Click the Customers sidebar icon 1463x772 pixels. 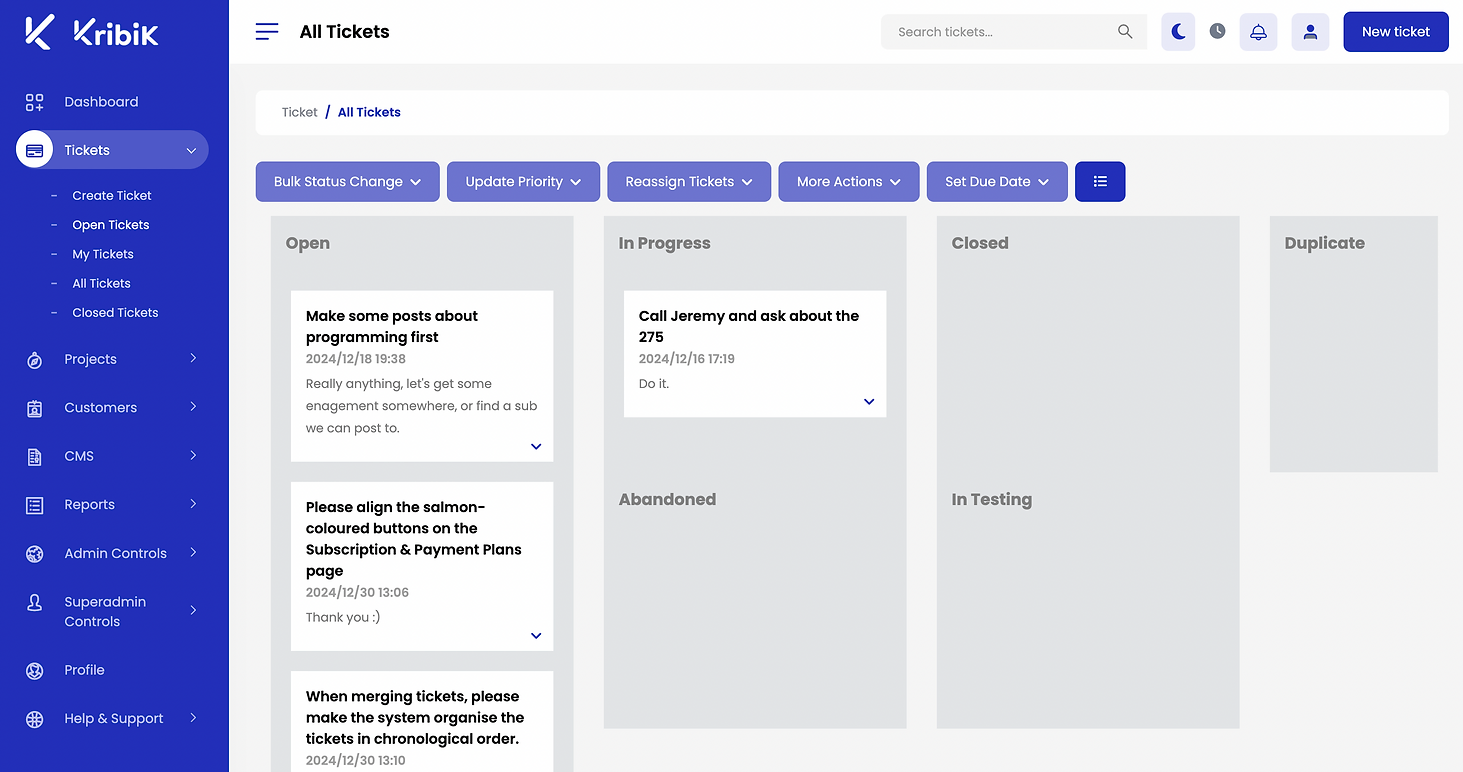tap(35, 408)
